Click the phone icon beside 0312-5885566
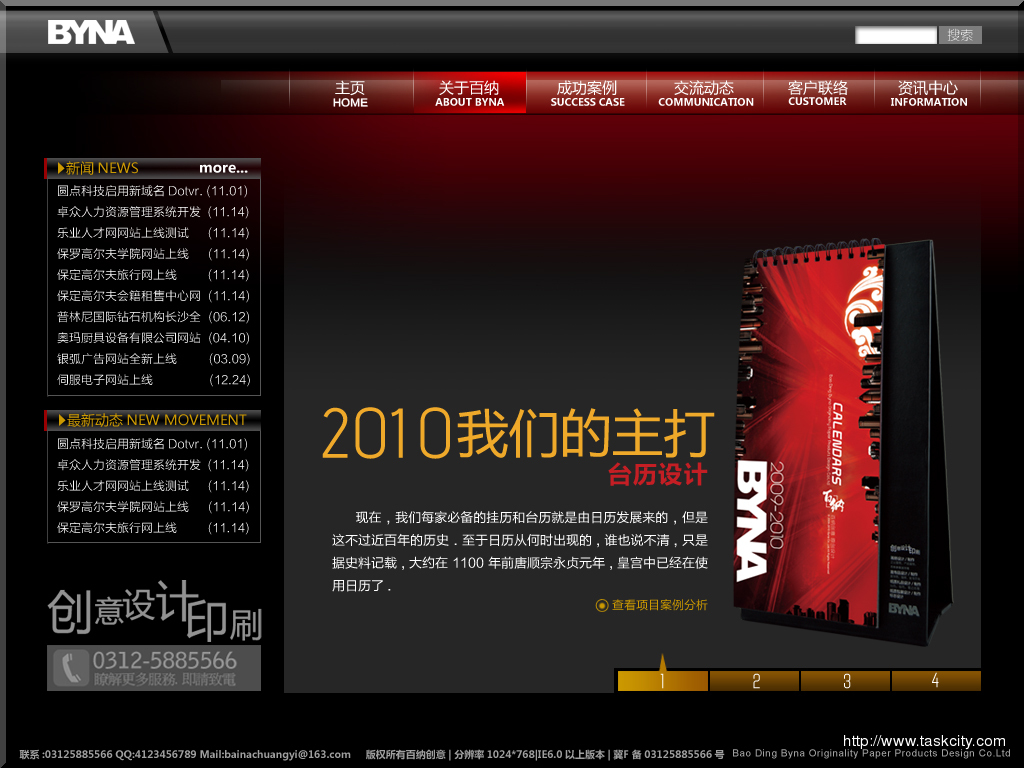This screenshot has height=768, width=1024. click(71, 667)
